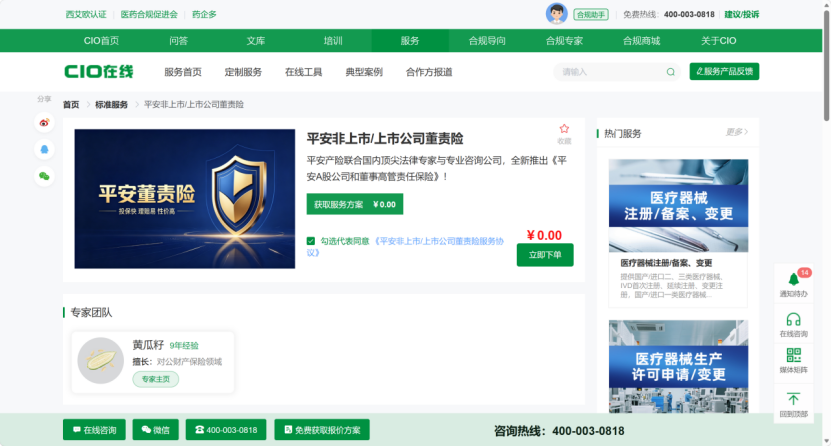Click 免费获取报价方案 button
The height and width of the screenshot is (446, 832).
[322, 430]
